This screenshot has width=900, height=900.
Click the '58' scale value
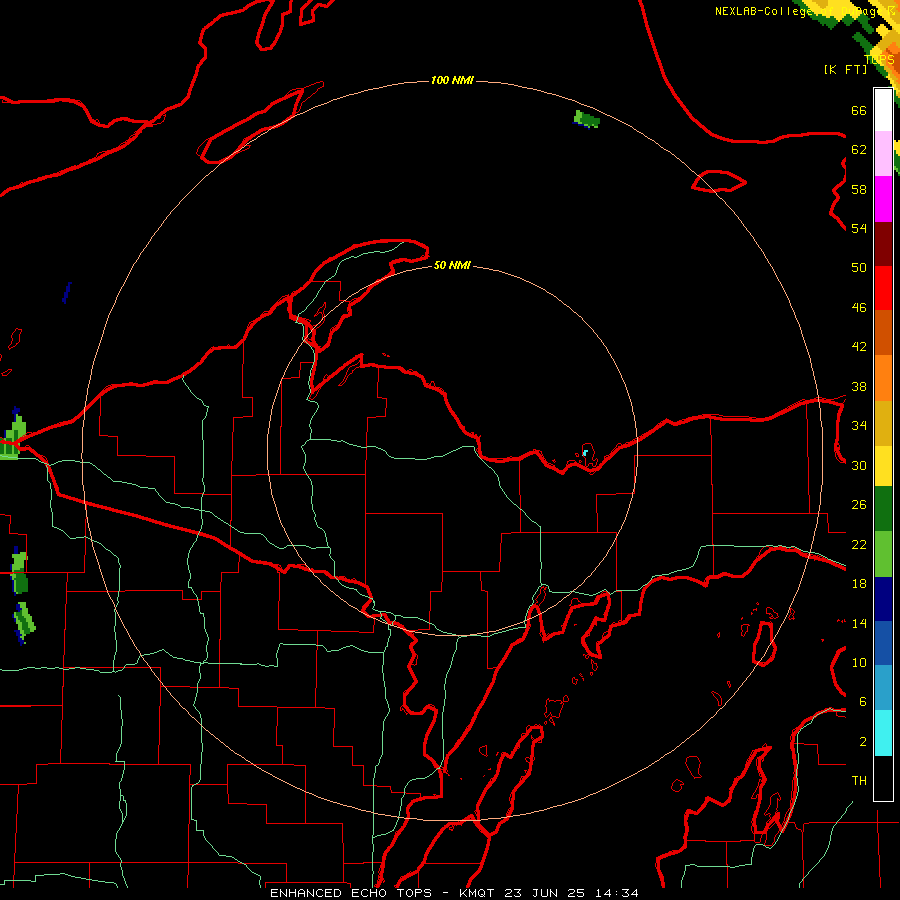859,189
